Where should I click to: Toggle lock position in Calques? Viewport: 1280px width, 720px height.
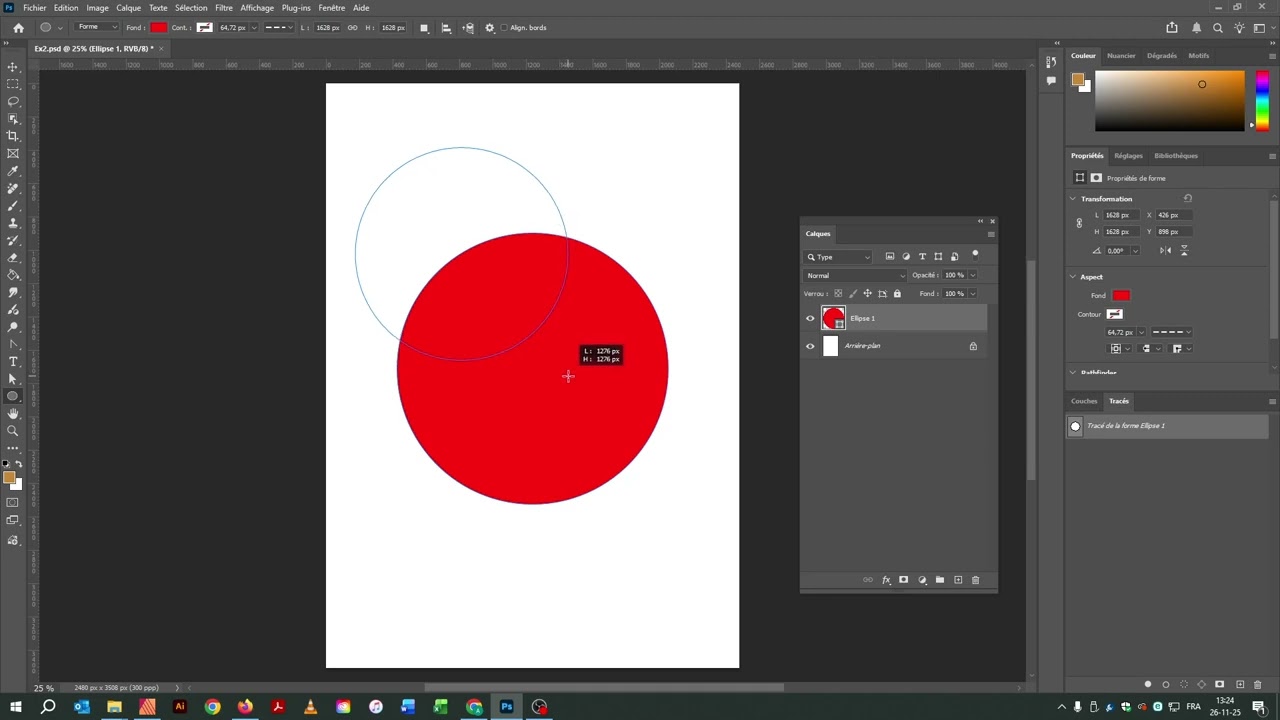pyautogui.click(x=867, y=294)
